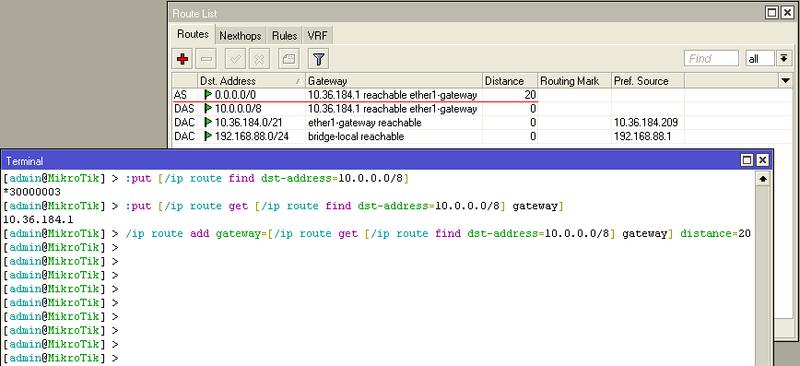Sort by Routing Mark column header
This screenshot has height=366, width=800.
[x=575, y=81]
